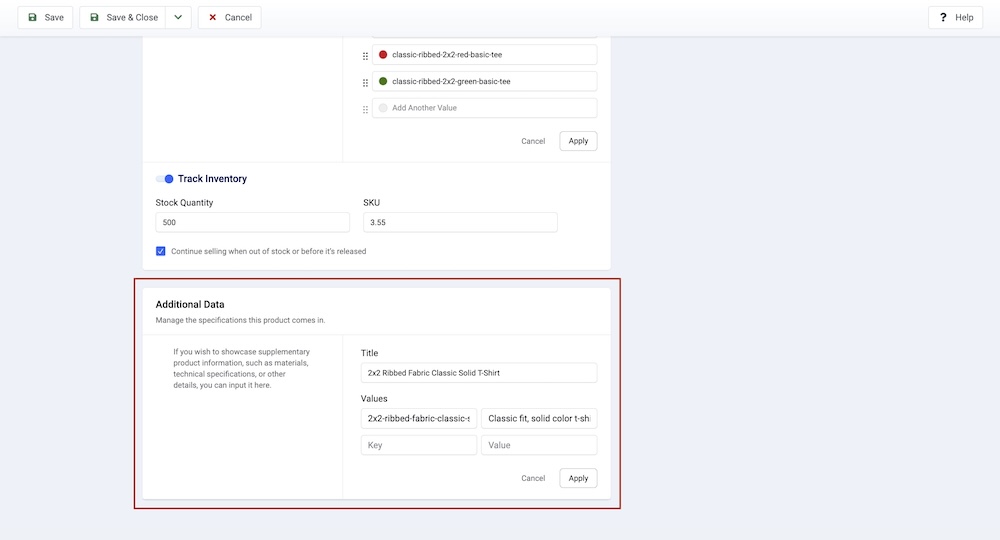Click drag handle beside red basic tee
This screenshot has width=1000, height=540.
point(365,55)
